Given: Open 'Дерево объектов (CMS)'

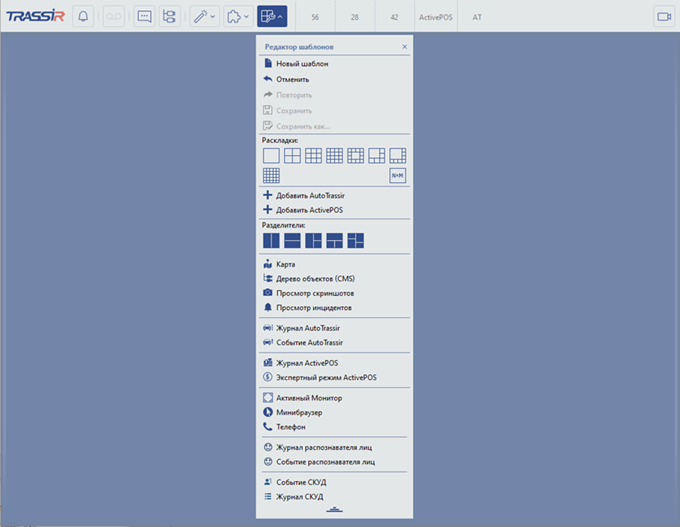Looking at the screenshot, I should coord(315,279).
